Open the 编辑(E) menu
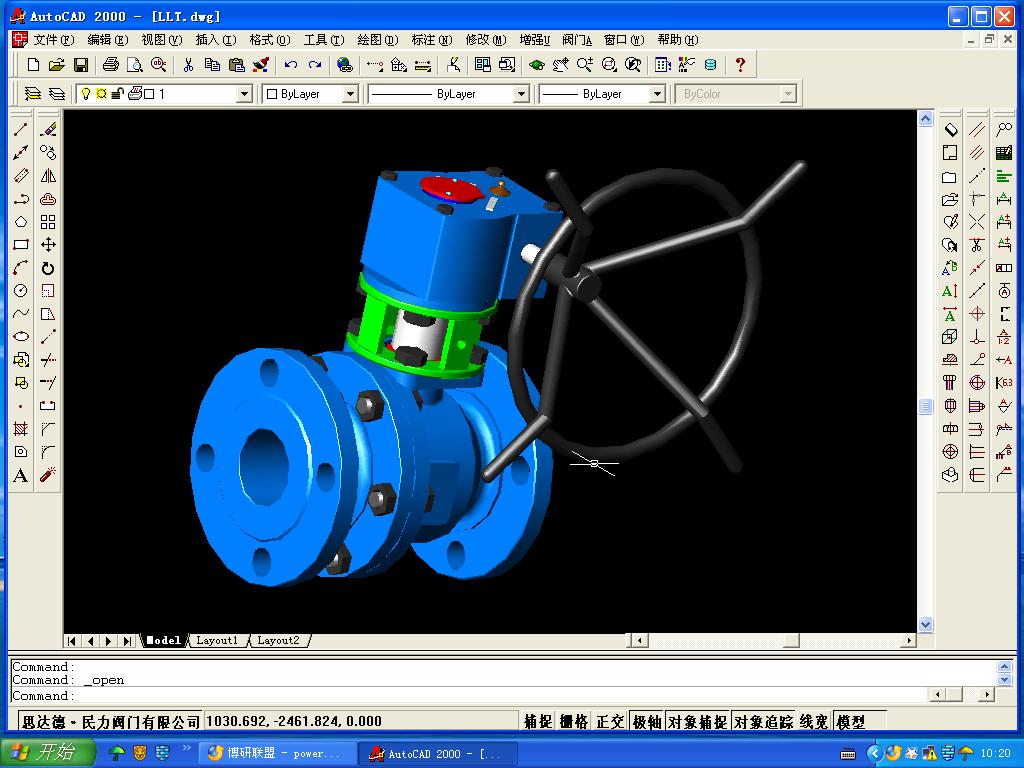 (108, 40)
